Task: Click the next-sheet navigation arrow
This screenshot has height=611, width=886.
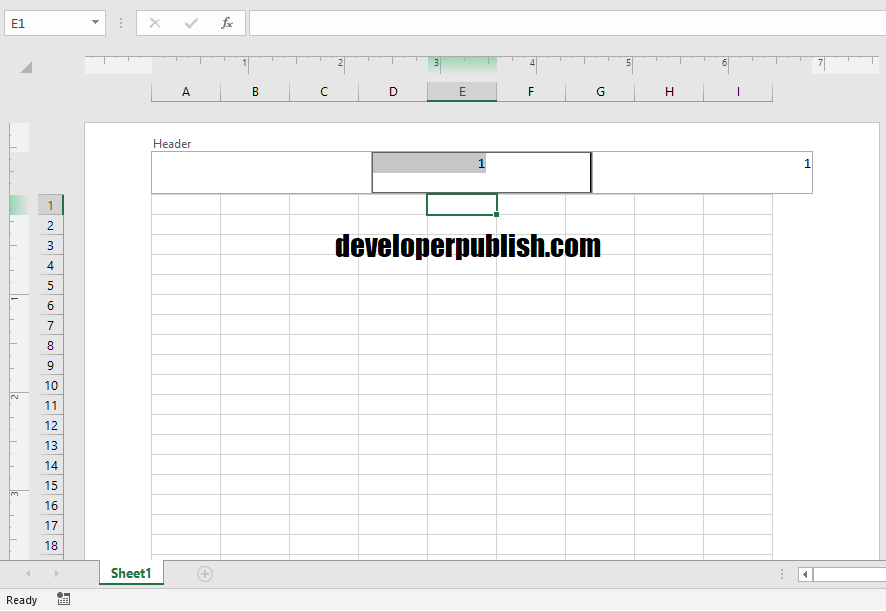Action: tap(57, 574)
